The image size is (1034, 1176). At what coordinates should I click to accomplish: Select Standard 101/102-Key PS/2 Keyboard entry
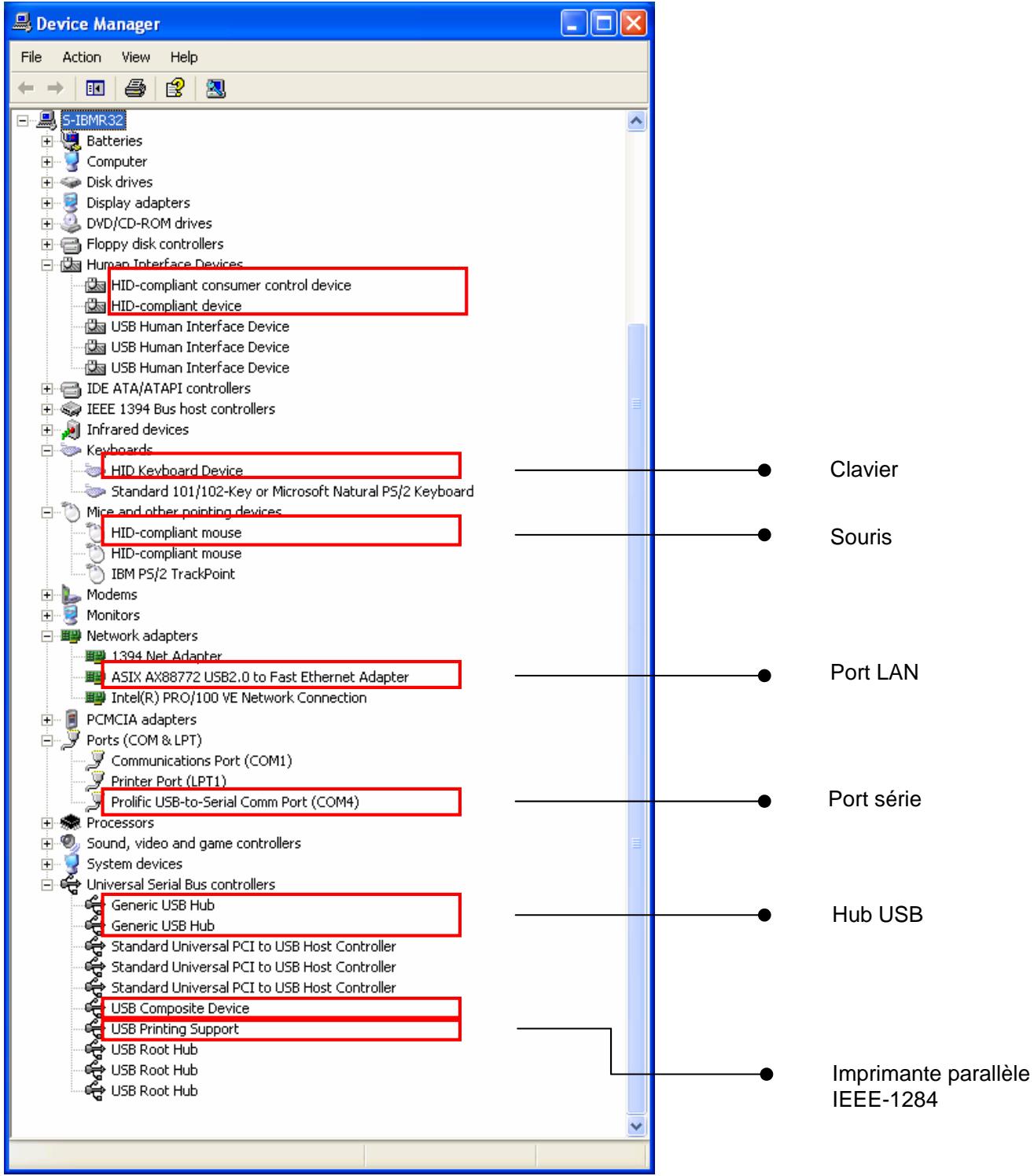(x=293, y=491)
